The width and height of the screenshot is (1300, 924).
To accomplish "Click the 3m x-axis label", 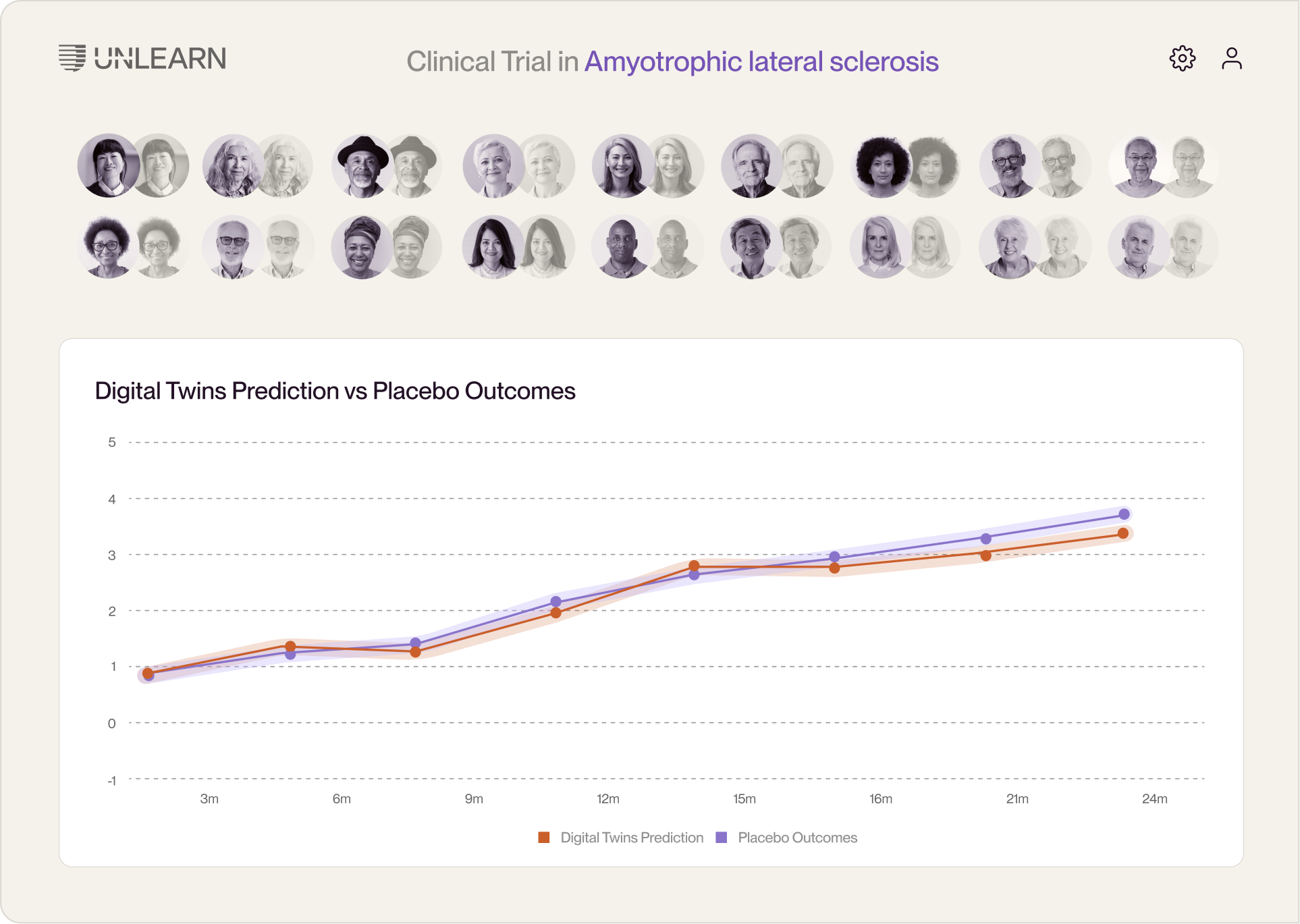I will [209, 799].
